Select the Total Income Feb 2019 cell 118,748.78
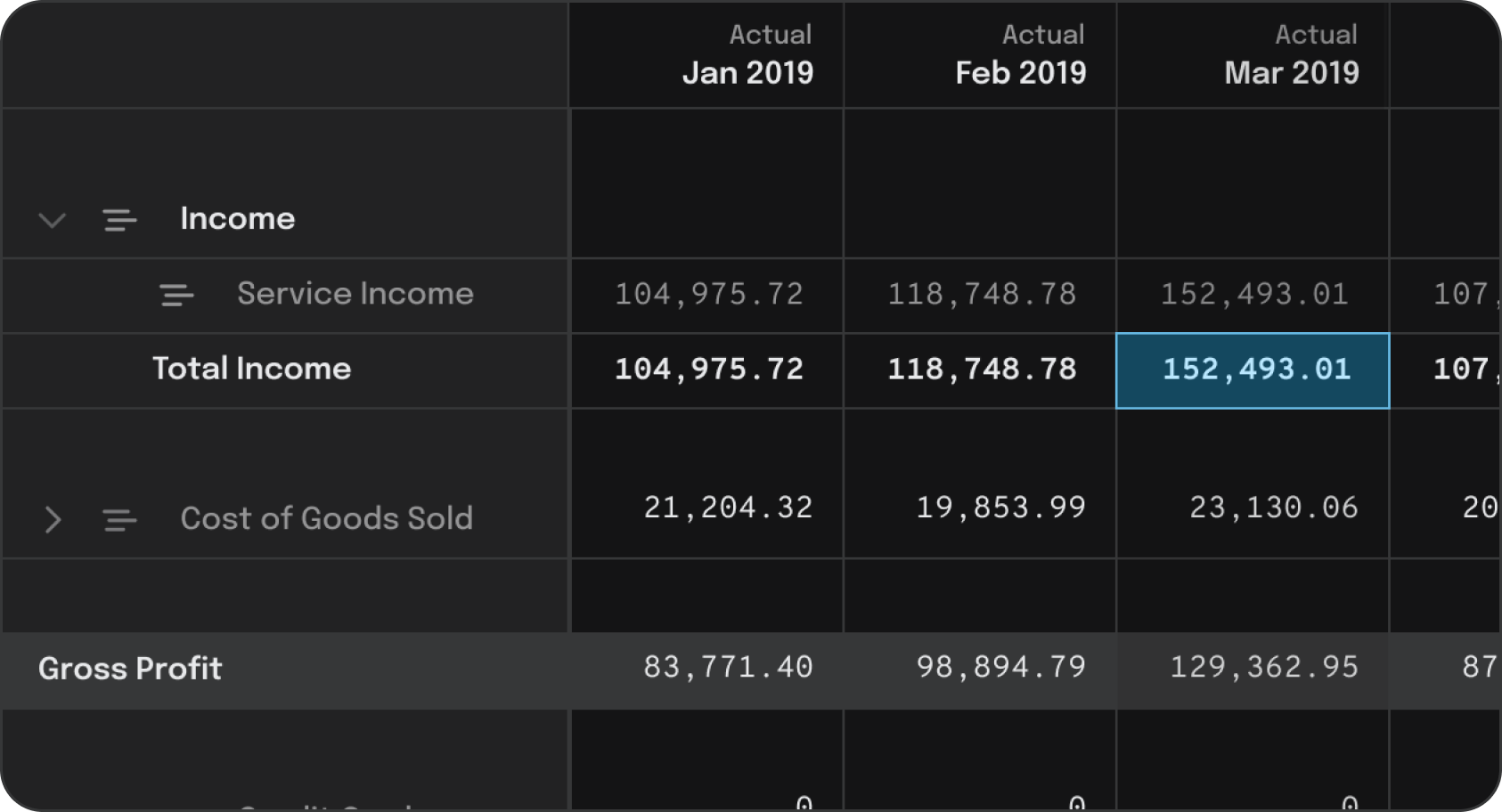1502x812 pixels. [982, 369]
